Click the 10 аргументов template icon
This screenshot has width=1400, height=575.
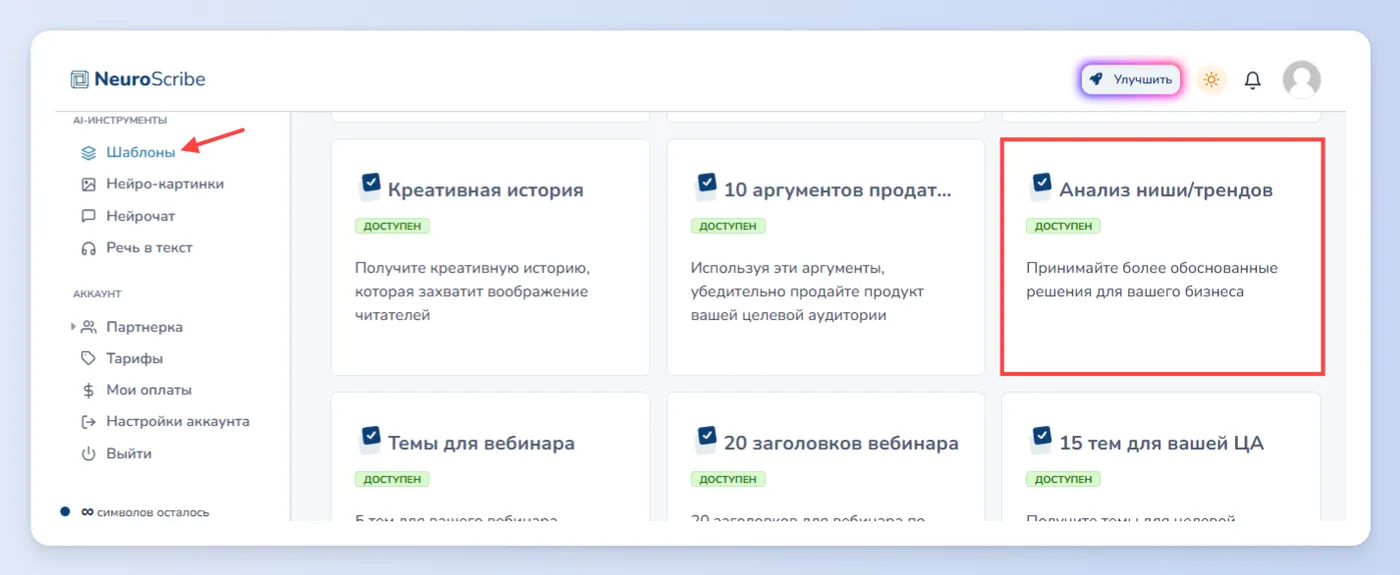(x=706, y=187)
